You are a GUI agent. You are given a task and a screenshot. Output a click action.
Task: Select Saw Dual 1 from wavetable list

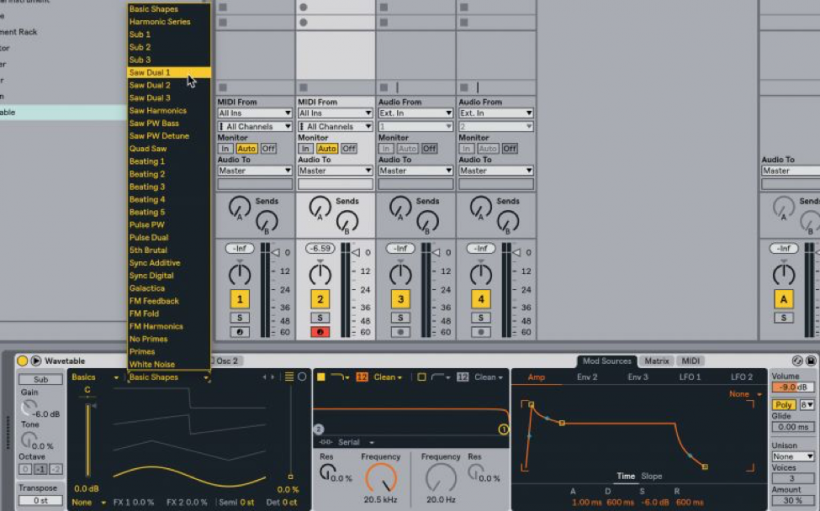click(169, 73)
